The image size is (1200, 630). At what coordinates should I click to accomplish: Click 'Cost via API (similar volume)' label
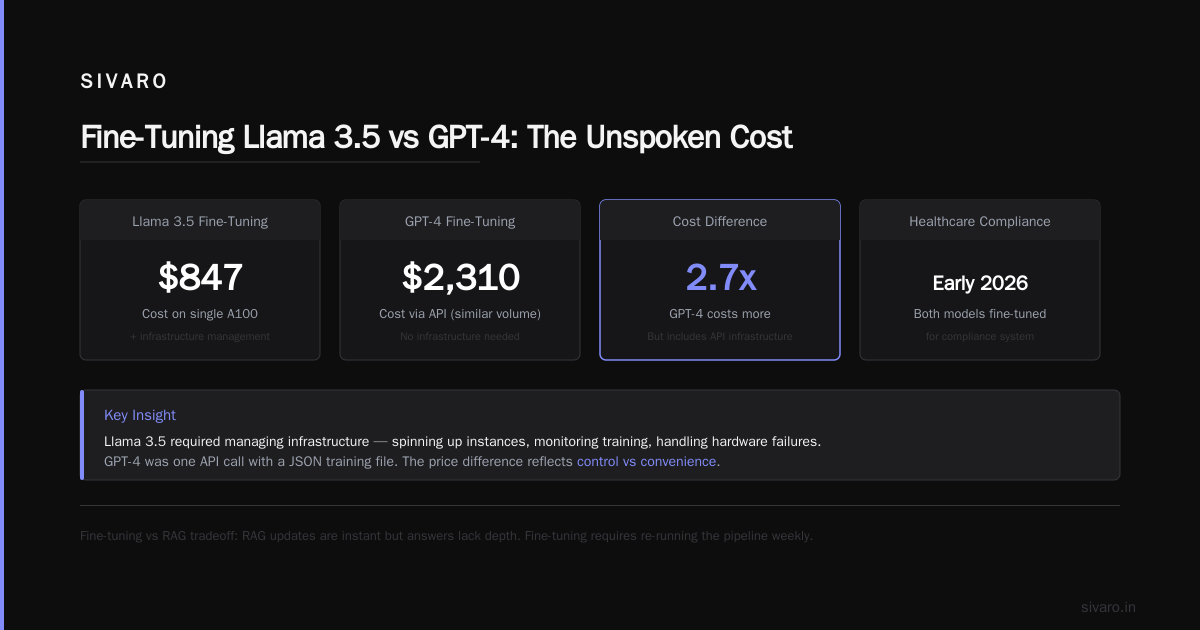pyautogui.click(x=460, y=314)
